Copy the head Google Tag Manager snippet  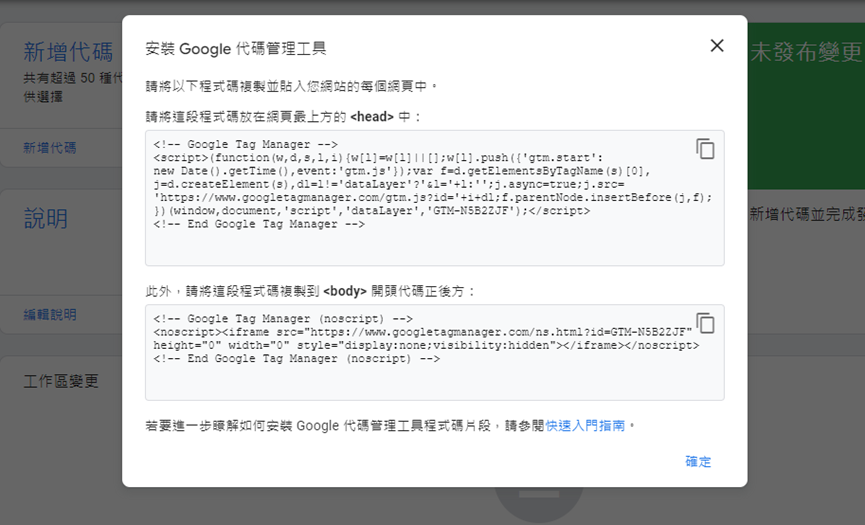click(705, 149)
